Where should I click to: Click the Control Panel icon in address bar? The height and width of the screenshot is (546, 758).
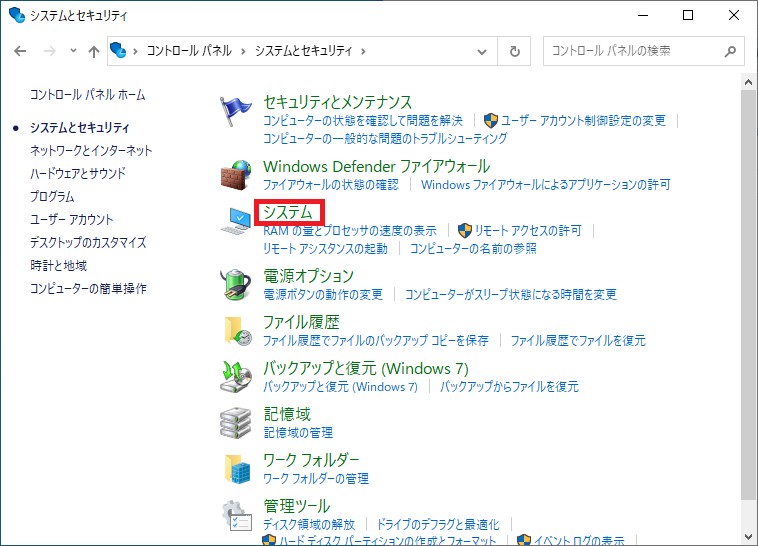(x=118, y=50)
